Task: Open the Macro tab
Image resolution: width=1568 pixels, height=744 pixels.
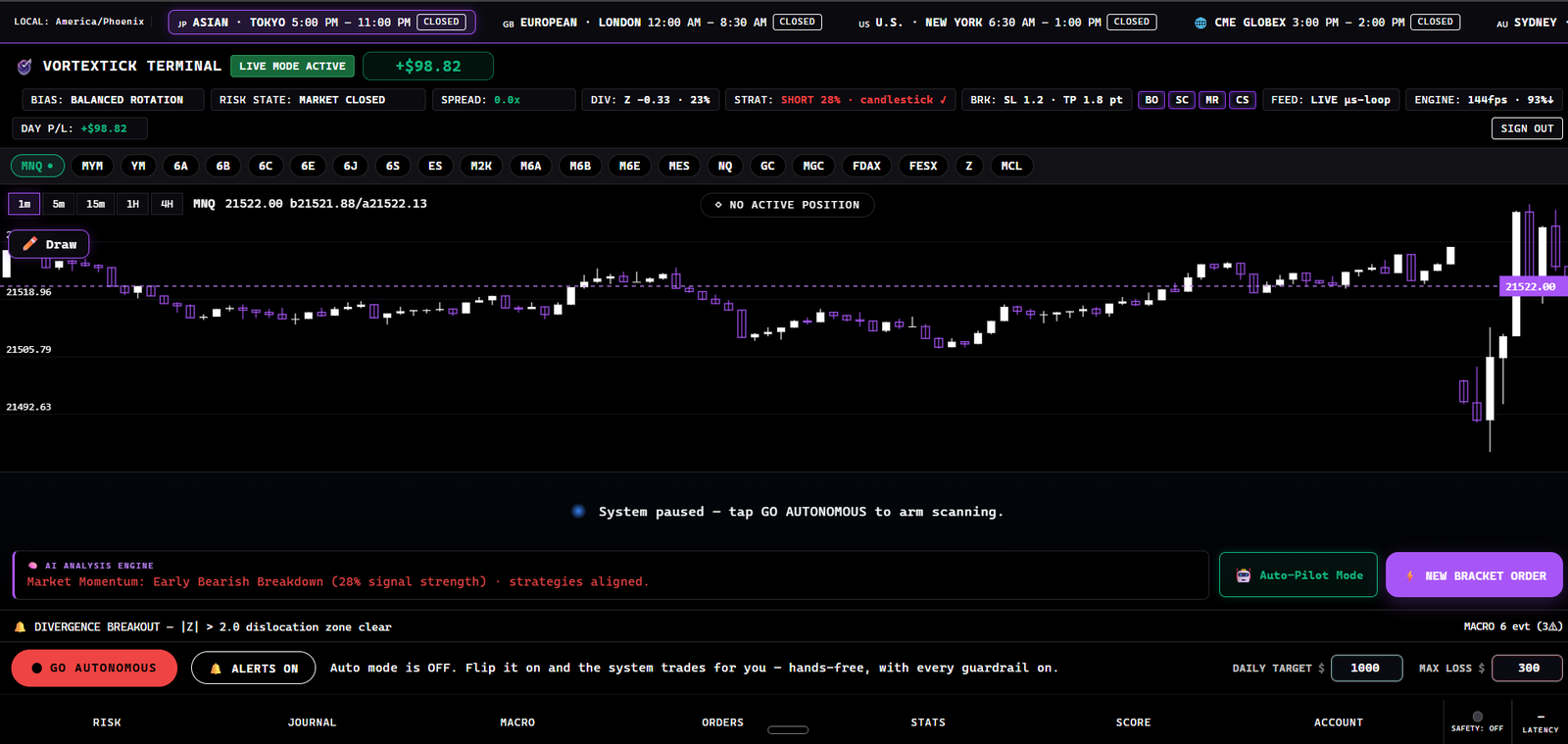Action: [517, 722]
